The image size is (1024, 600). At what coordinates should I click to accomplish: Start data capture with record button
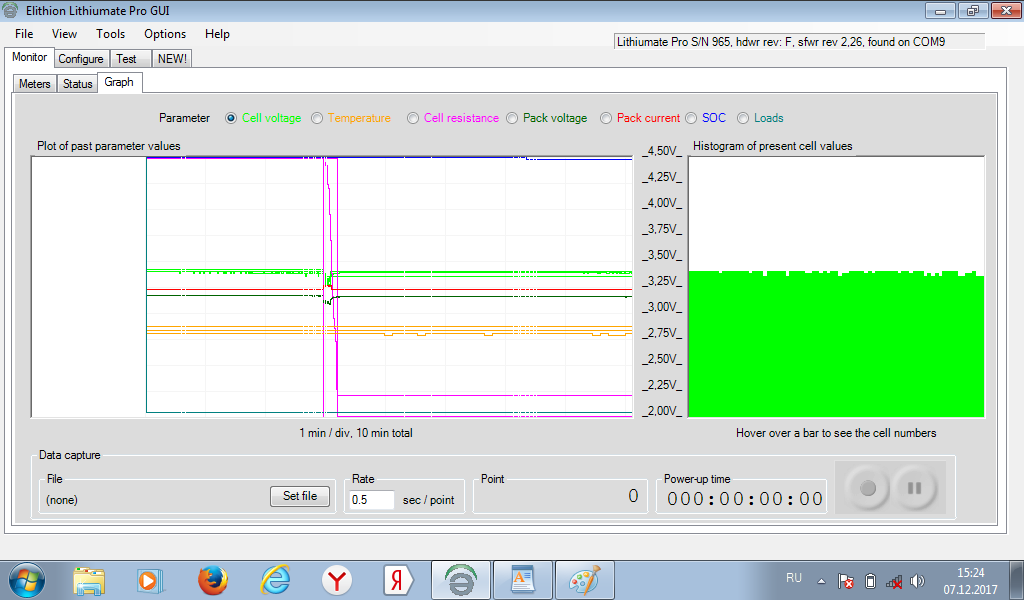pyautogui.click(x=867, y=488)
